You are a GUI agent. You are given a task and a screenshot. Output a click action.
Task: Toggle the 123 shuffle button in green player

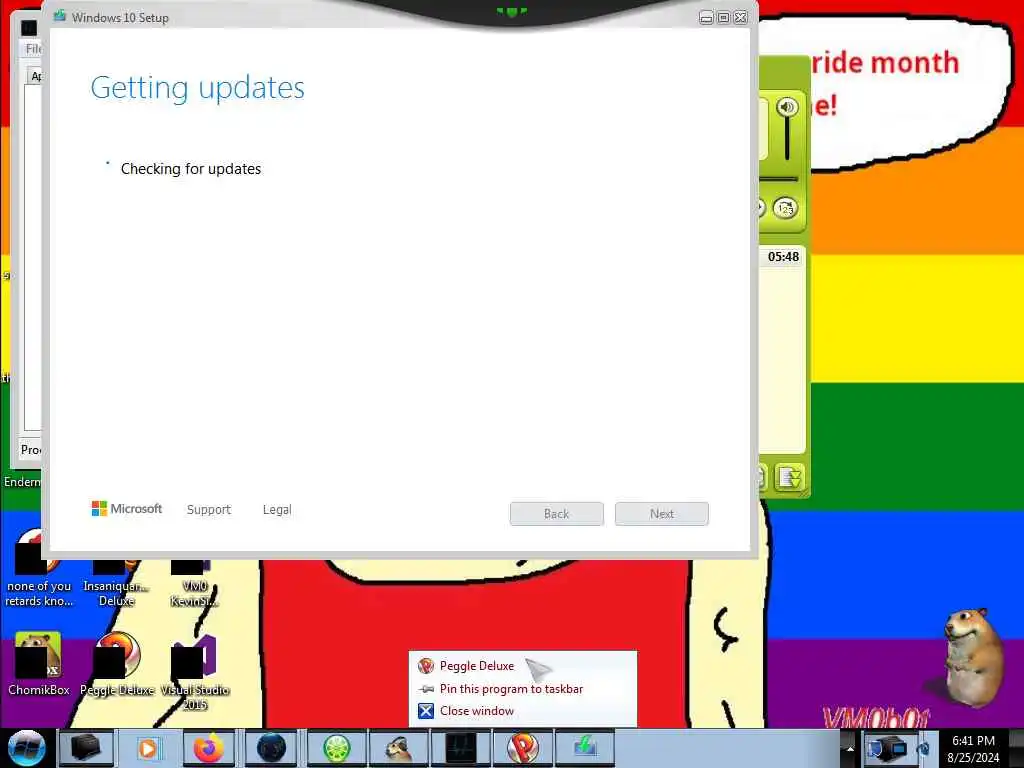tap(786, 208)
